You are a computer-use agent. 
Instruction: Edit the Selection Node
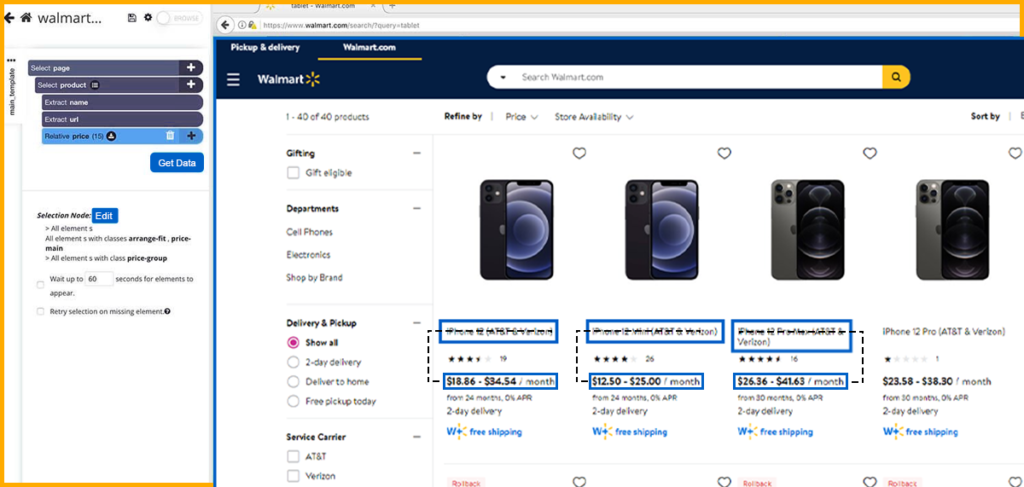pos(105,215)
